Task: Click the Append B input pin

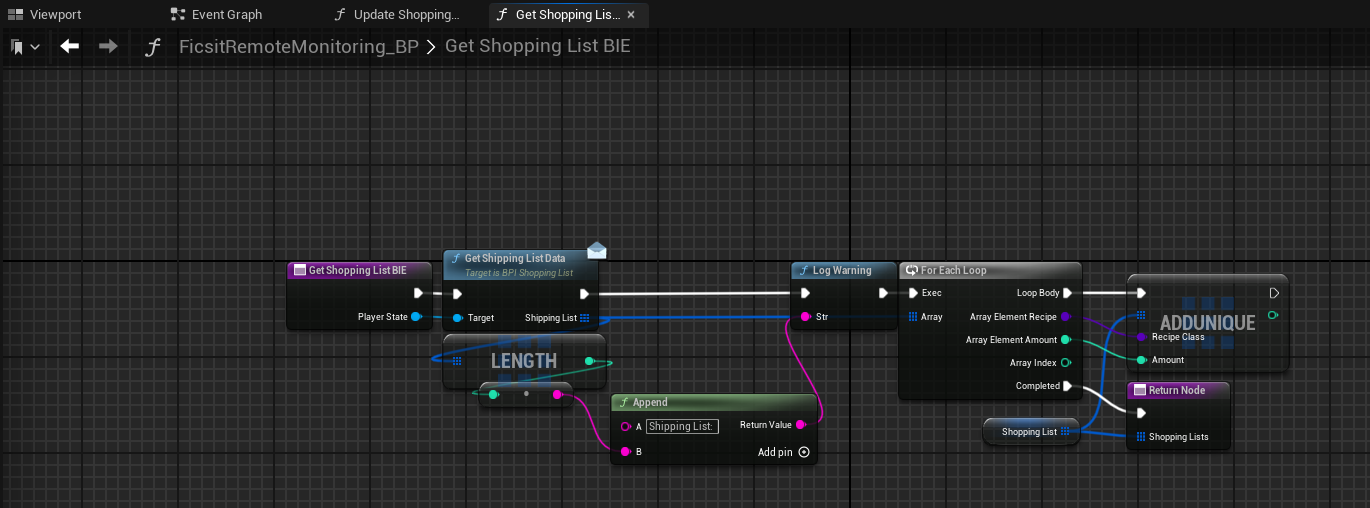Action: [625, 452]
